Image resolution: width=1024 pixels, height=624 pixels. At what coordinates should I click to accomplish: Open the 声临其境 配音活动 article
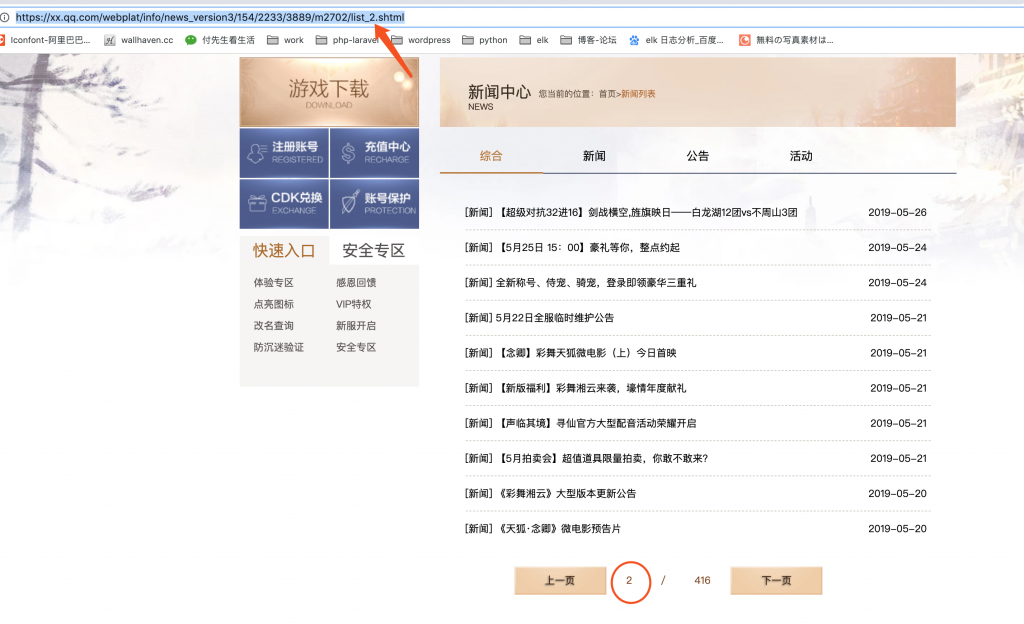[x=580, y=424]
